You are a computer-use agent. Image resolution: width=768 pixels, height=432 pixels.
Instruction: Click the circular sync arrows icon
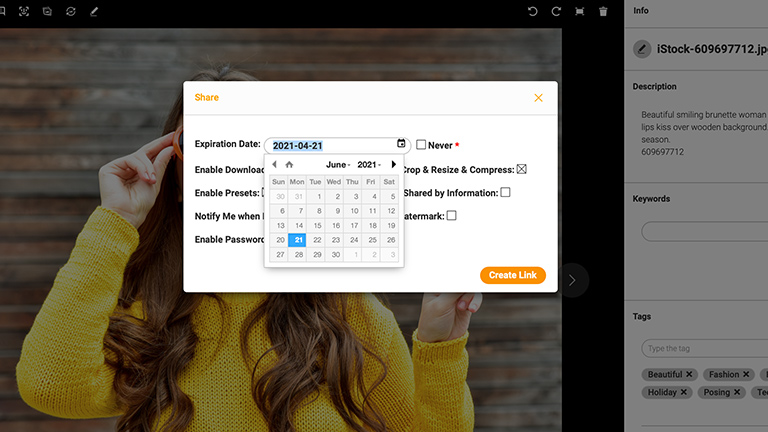tap(71, 11)
